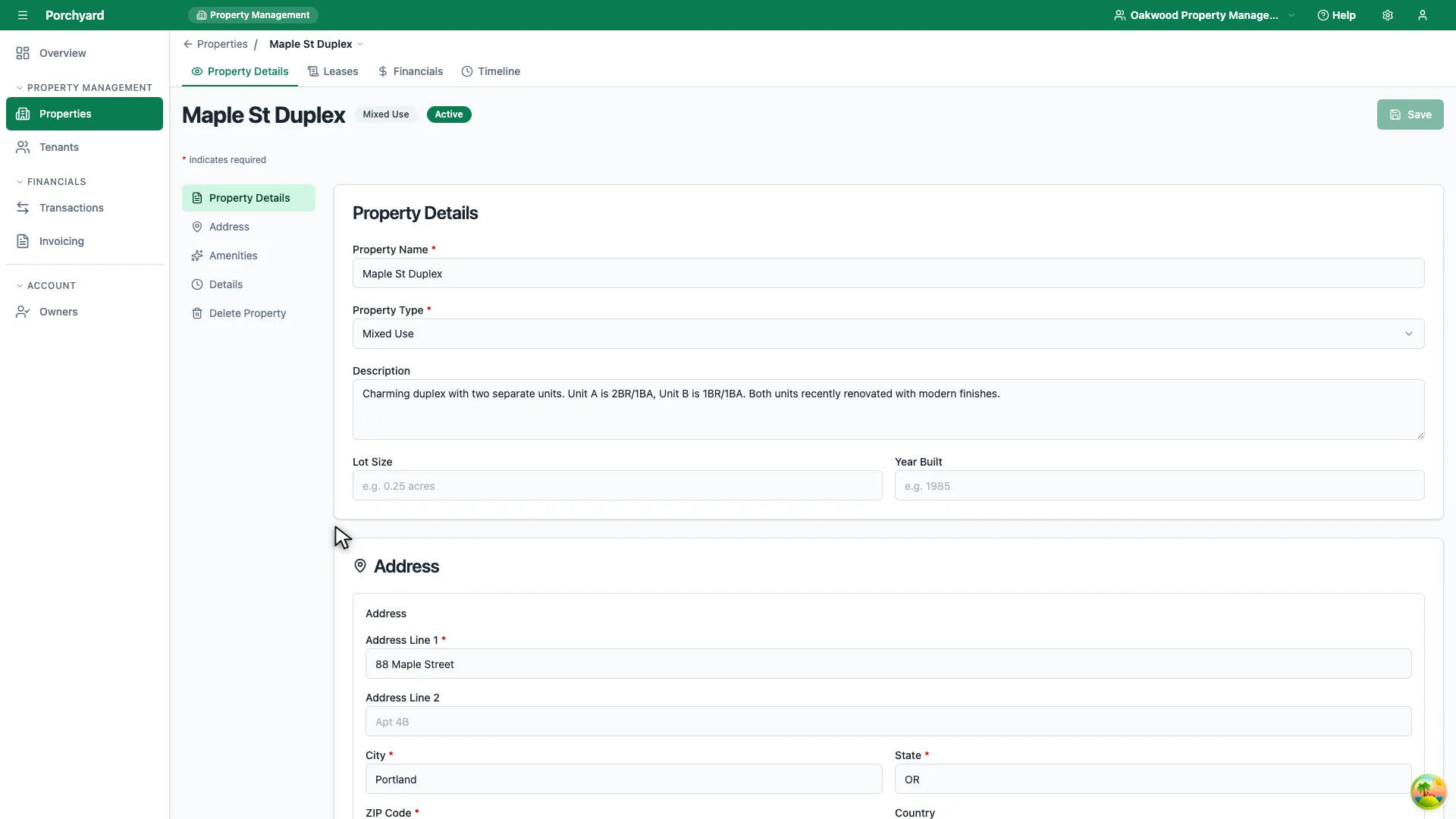Click the Year Built input field
1456x819 pixels.
1159,485
